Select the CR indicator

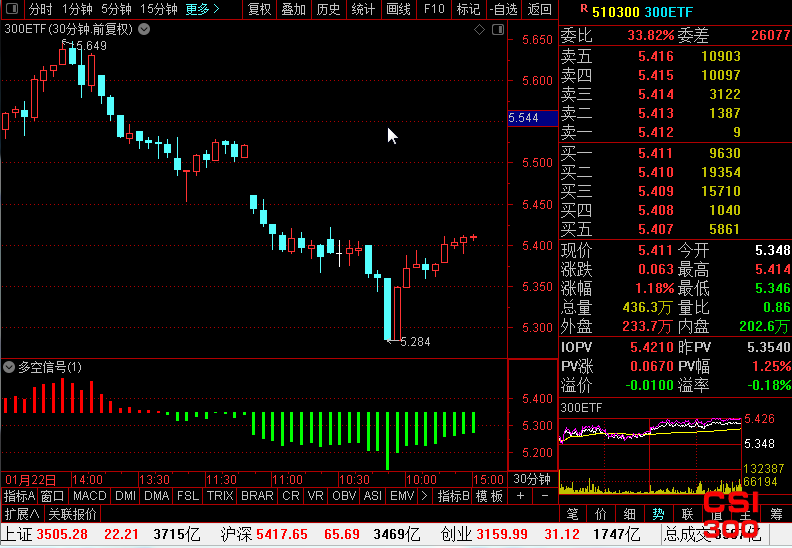[x=291, y=496]
